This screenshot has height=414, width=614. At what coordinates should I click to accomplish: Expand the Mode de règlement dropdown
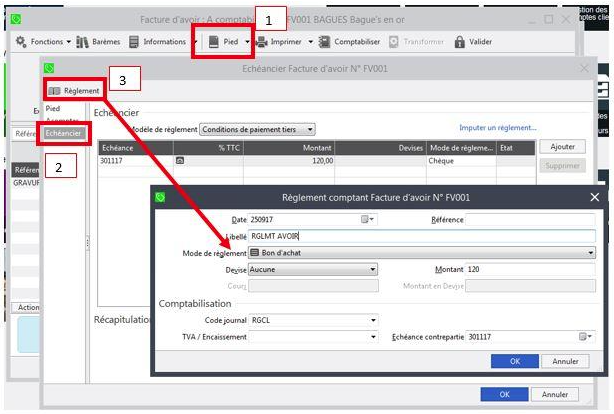590,253
